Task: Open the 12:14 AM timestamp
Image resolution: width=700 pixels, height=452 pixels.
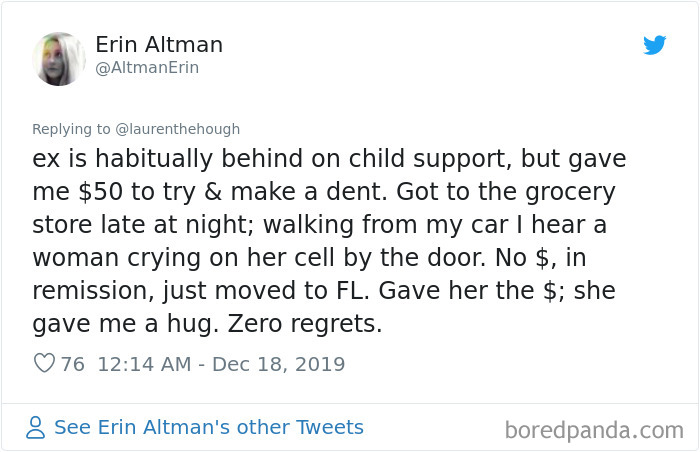Action: coord(144,364)
